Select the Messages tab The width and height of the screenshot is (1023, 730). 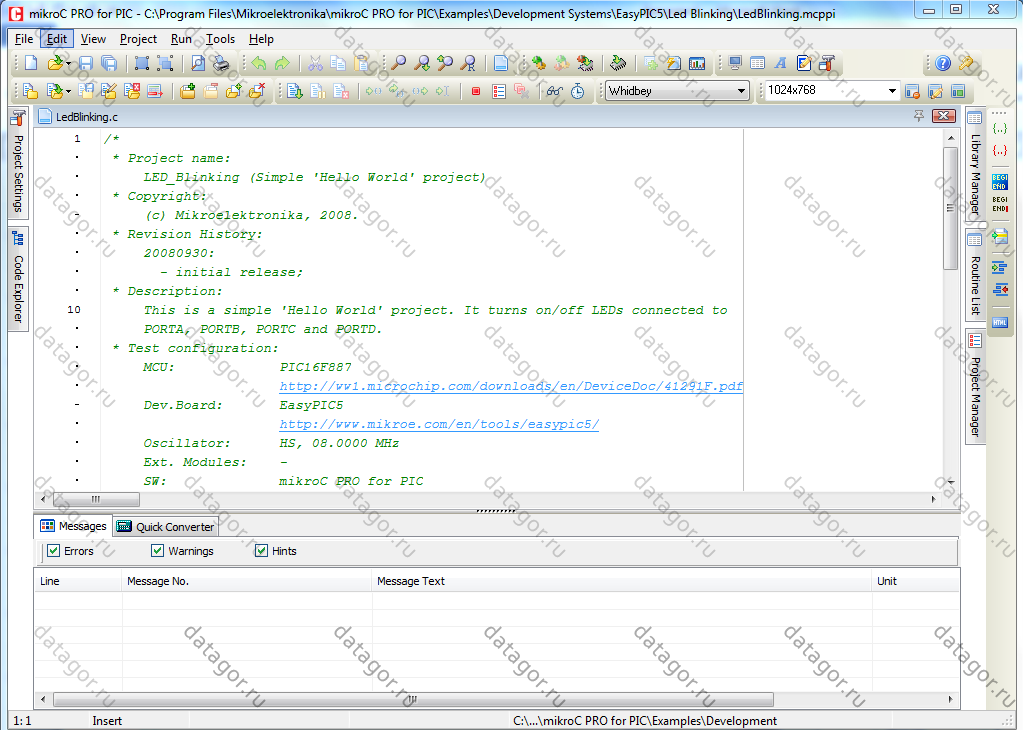73,526
